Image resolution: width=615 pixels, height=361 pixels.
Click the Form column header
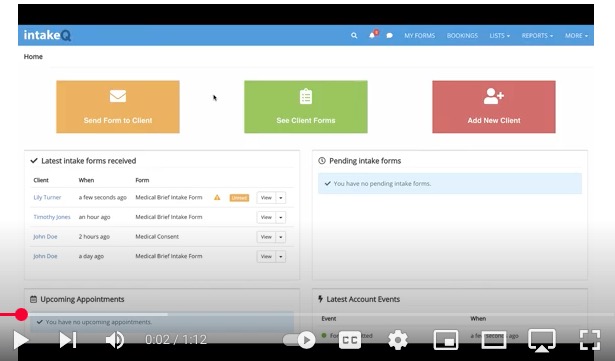(142, 180)
